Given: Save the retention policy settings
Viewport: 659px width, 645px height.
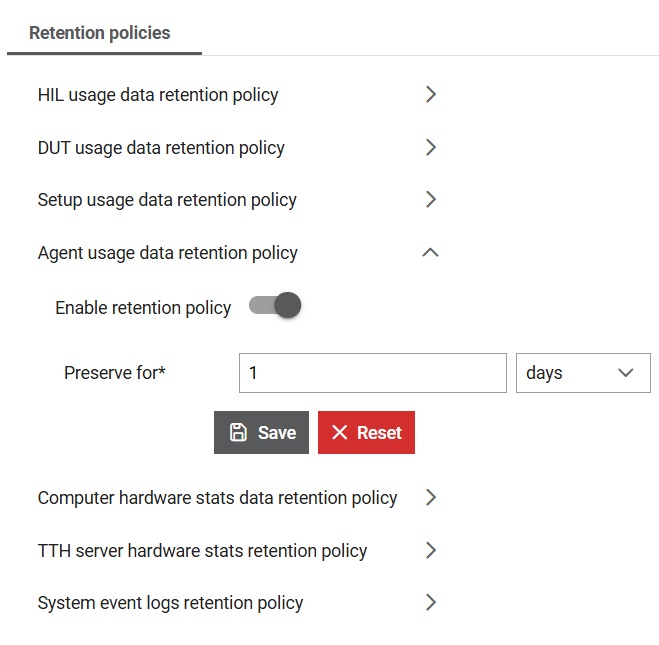Looking at the screenshot, I should 261,432.
